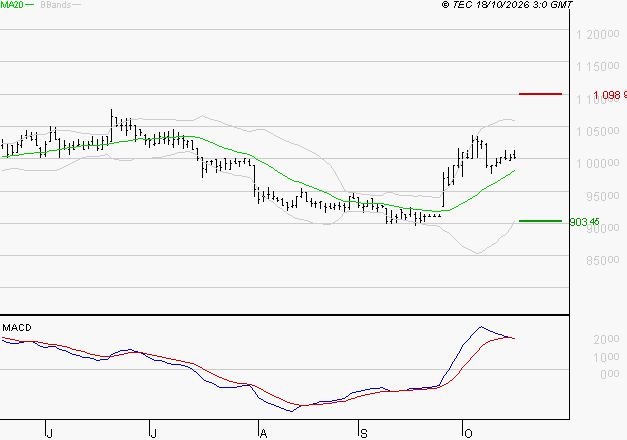
Task: Click the MA20 legend label
Action: click(12, 4)
